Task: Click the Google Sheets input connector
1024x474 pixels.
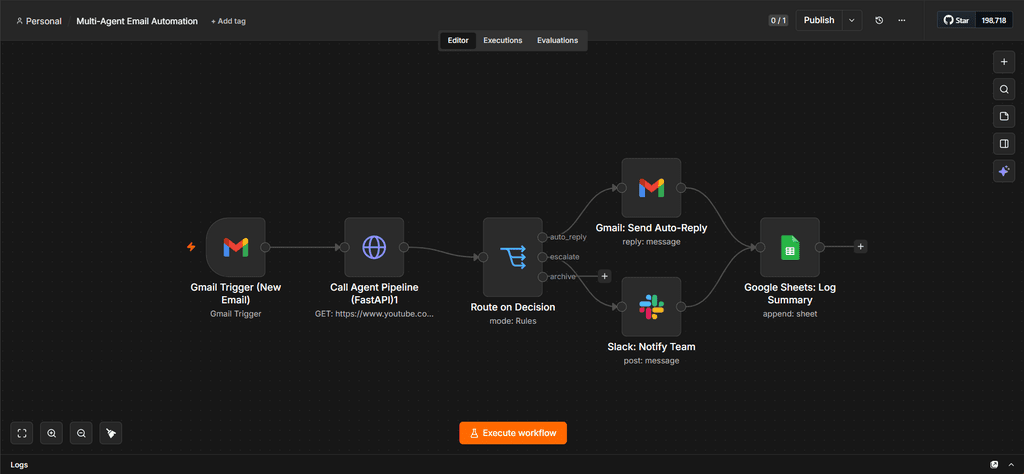Action: pyautogui.click(x=760, y=247)
